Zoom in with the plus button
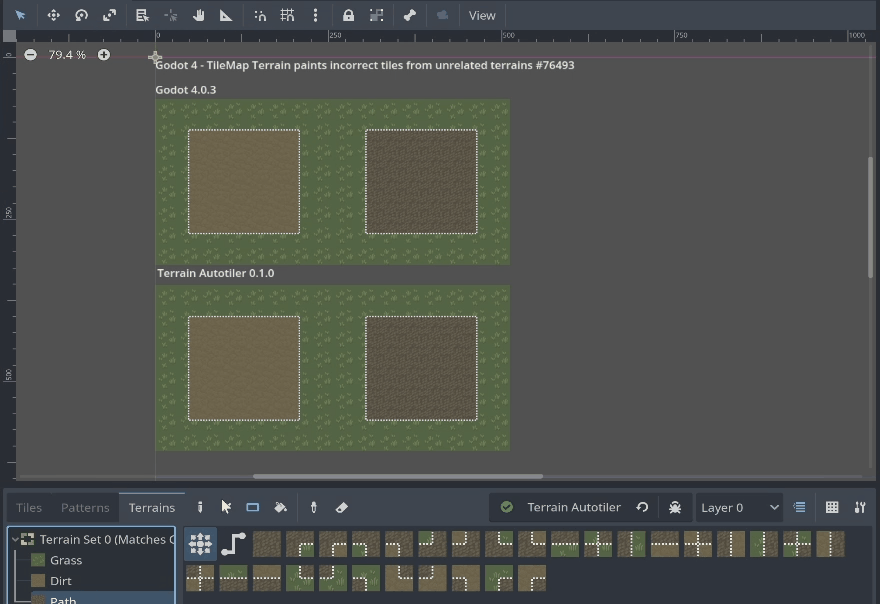This screenshot has width=880, height=604. point(104,54)
